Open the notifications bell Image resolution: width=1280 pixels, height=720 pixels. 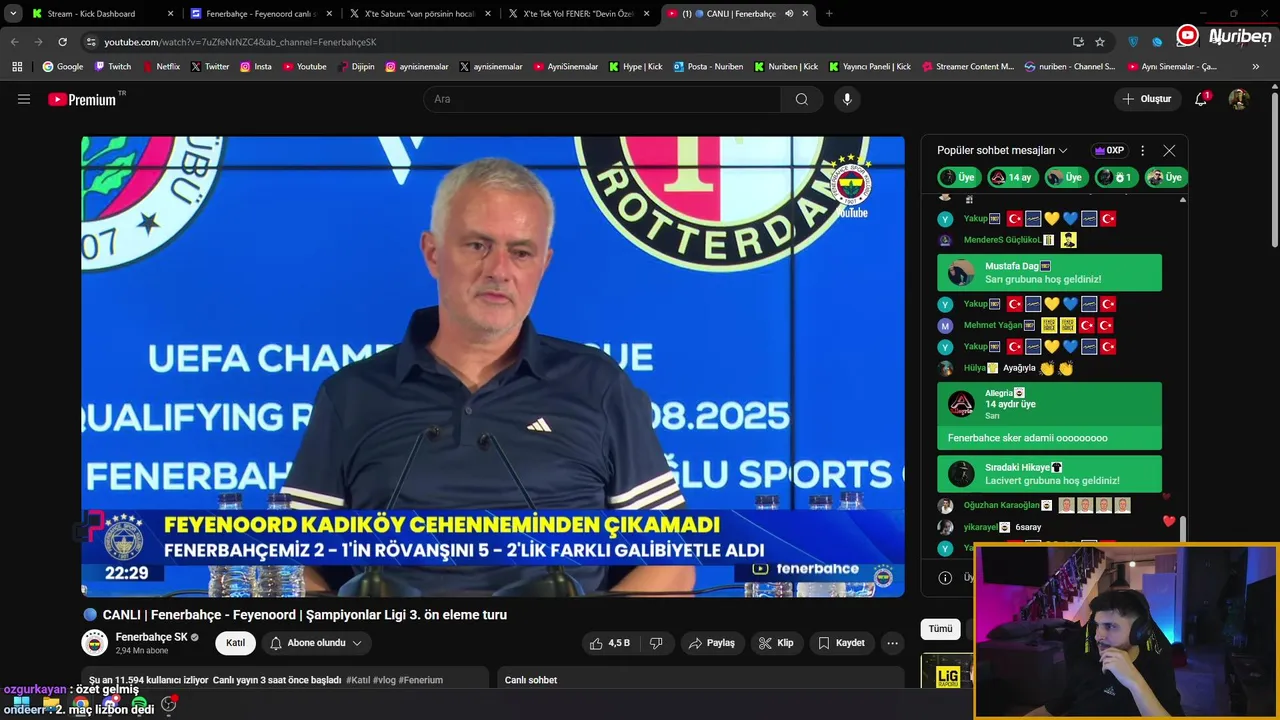[x=1201, y=99]
